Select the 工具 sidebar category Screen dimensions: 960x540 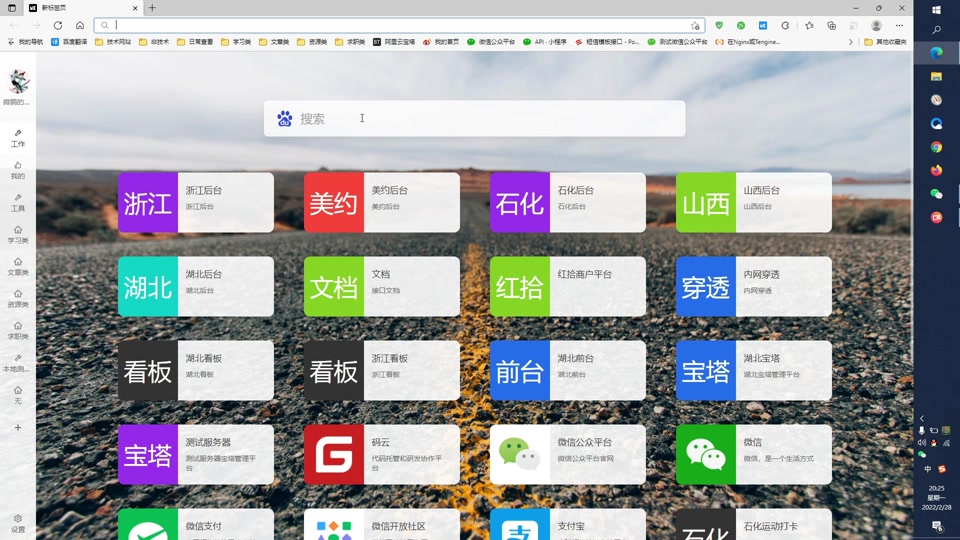pos(18,203)
